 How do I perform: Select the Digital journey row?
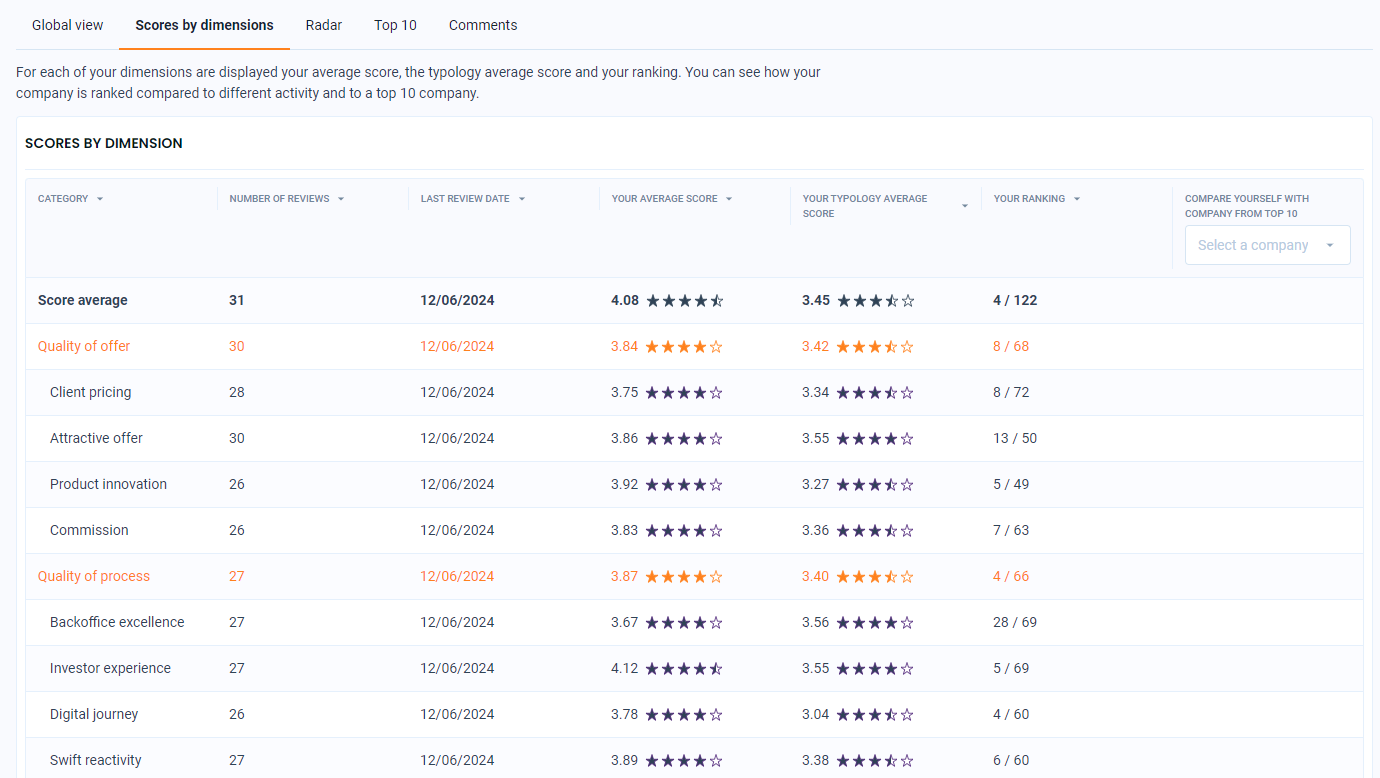(694, 714)
